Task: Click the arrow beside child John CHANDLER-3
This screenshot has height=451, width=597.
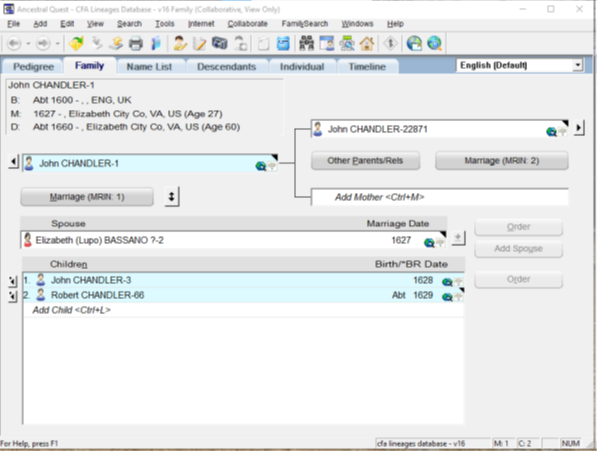Action: pyautogui.click(x=13, y=281)
